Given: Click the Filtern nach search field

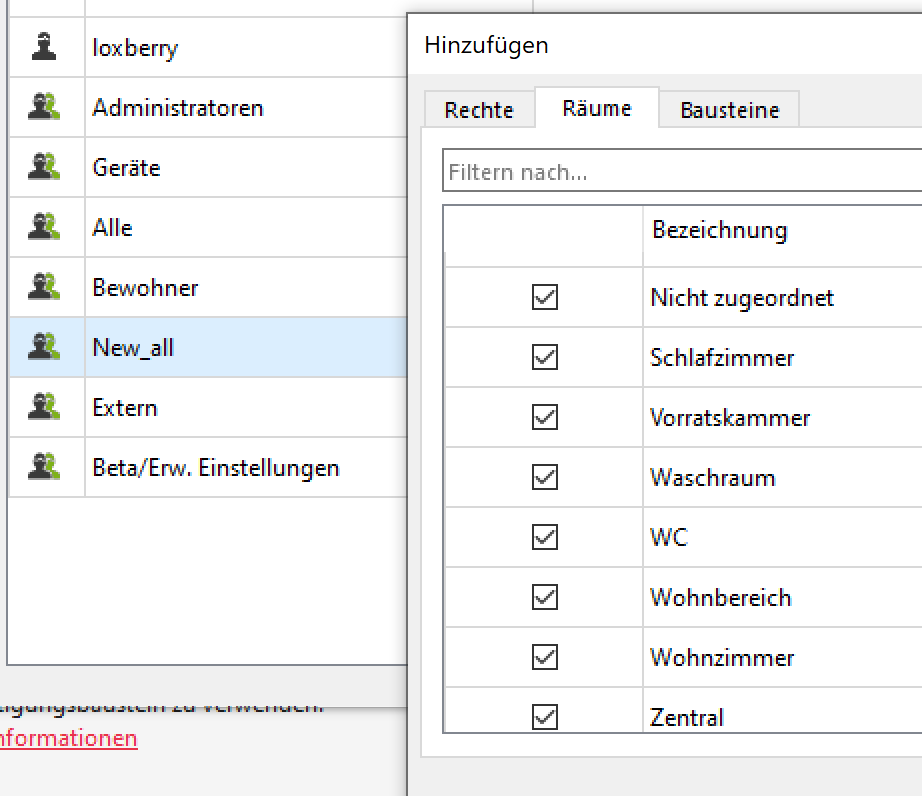Looking at the screenshot, I should coord(680,172).
